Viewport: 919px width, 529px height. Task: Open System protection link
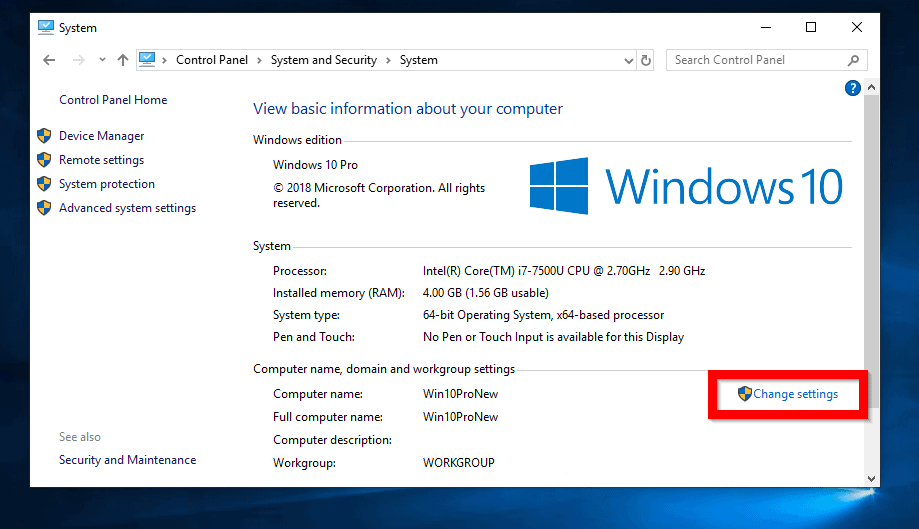[x=107, y=183]
